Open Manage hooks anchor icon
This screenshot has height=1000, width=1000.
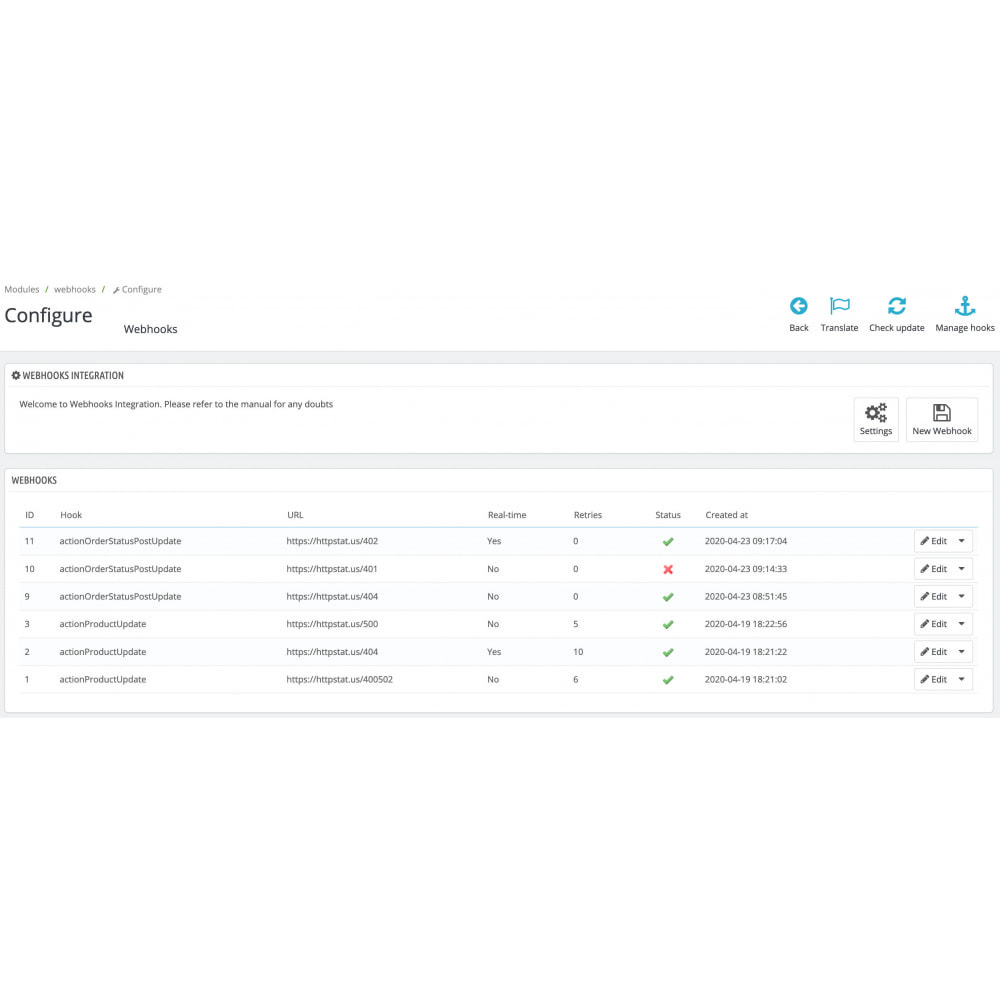[x=965, y=306]
